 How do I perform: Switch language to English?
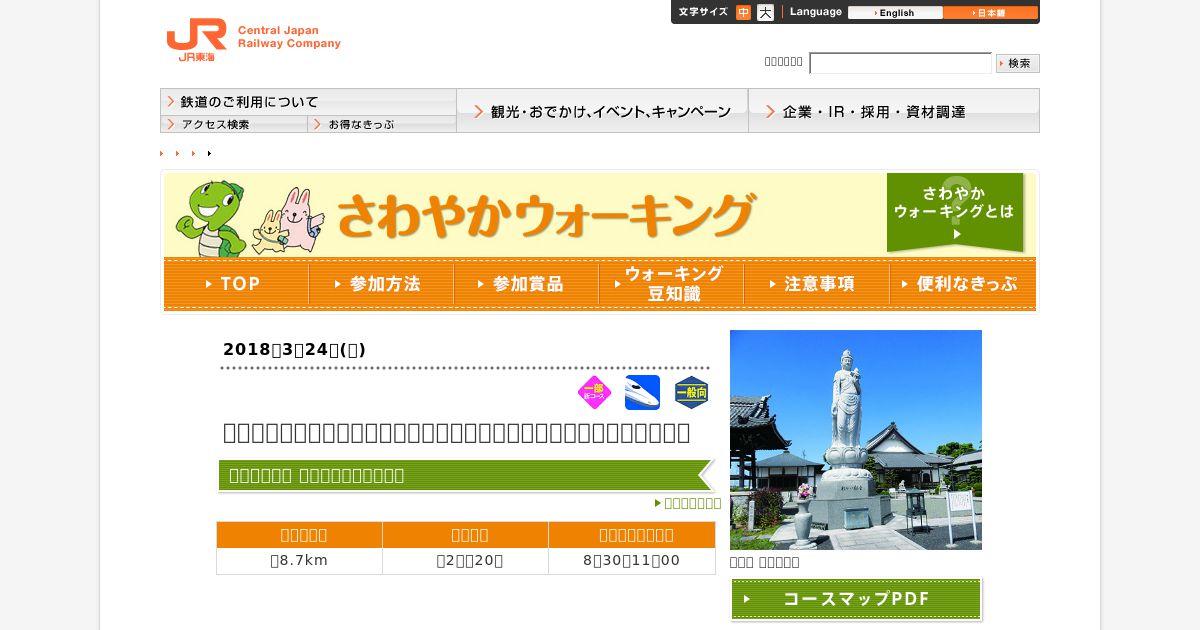pyautogui.click(x=895, y=13)
